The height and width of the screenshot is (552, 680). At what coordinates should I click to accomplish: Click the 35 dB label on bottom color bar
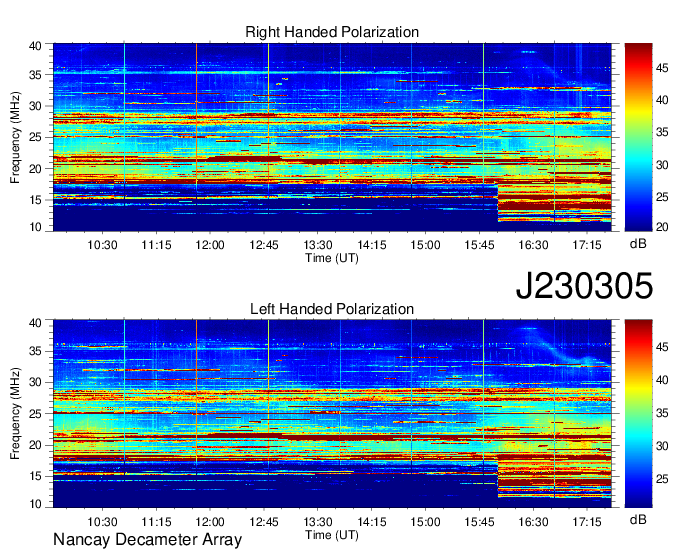(662, 413)
